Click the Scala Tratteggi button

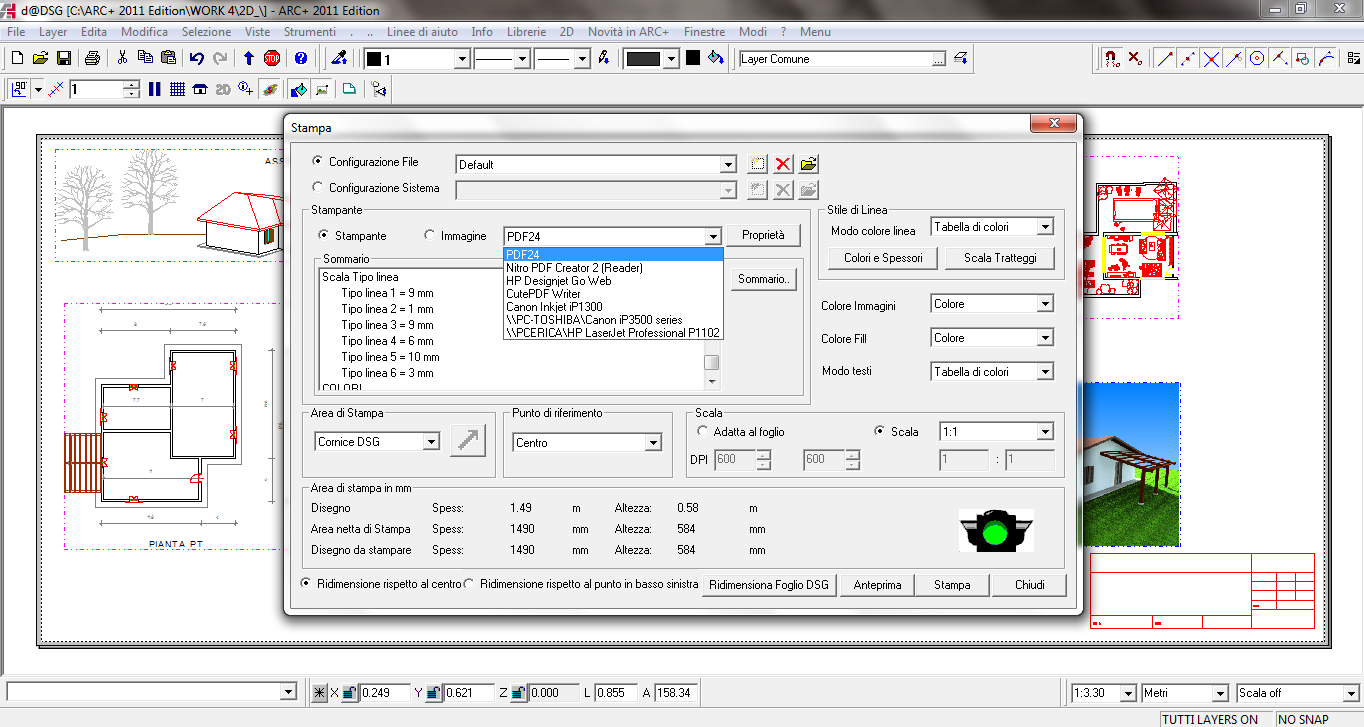[x=1000, y=258]
